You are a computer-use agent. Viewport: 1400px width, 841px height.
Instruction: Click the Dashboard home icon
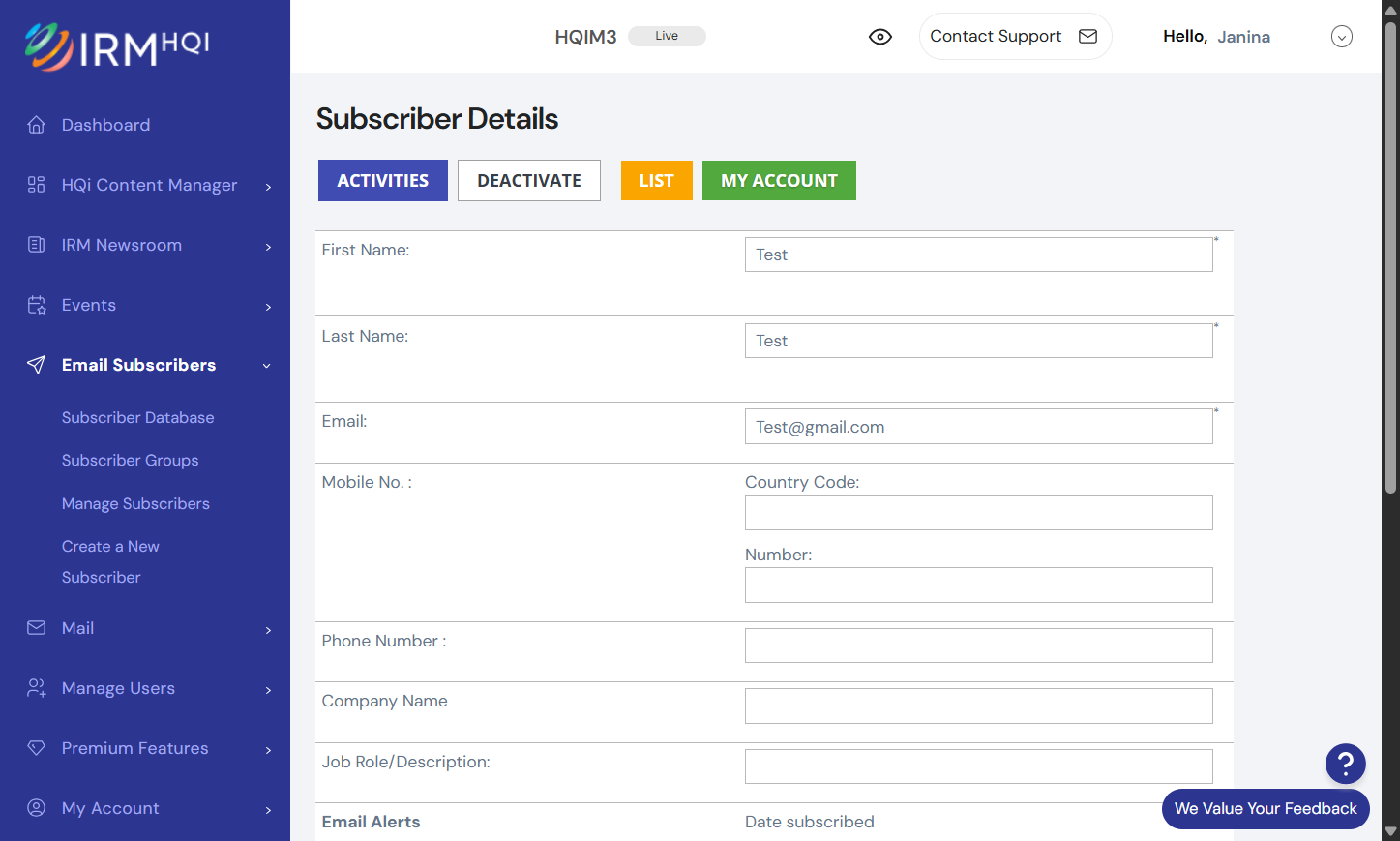[x=37, y=125]
